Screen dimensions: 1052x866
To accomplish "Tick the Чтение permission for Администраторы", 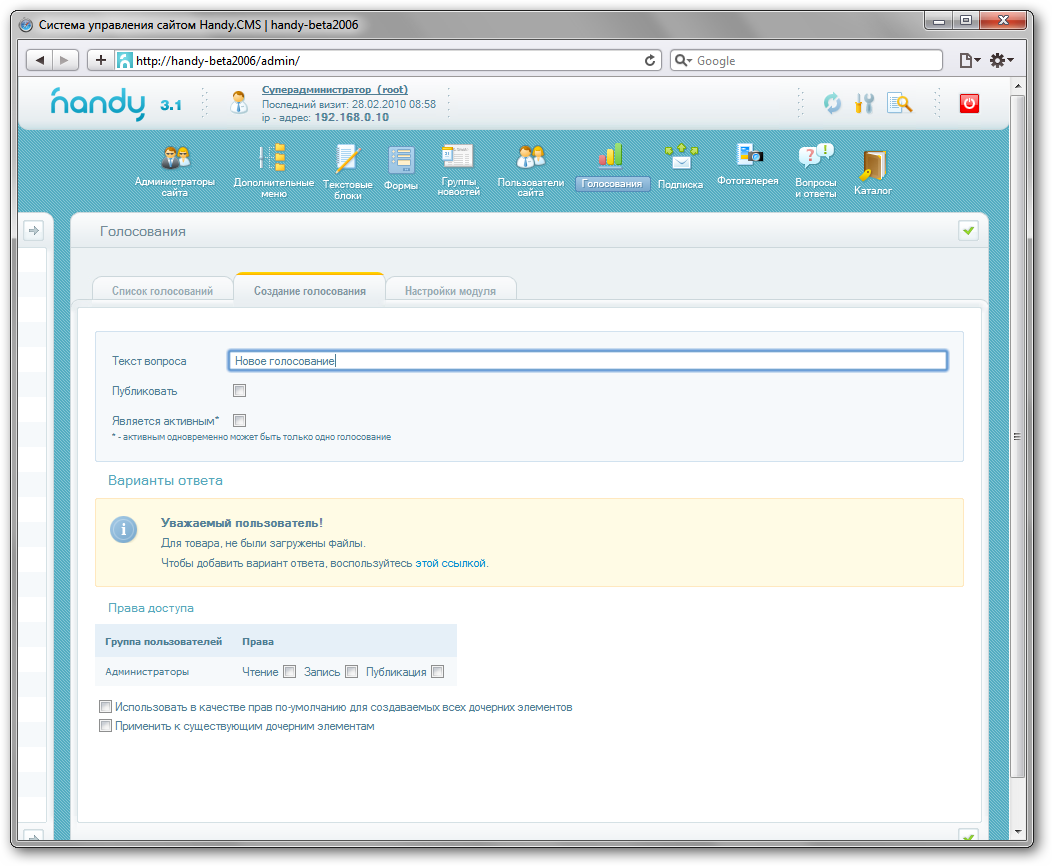I will click(290, 672).
